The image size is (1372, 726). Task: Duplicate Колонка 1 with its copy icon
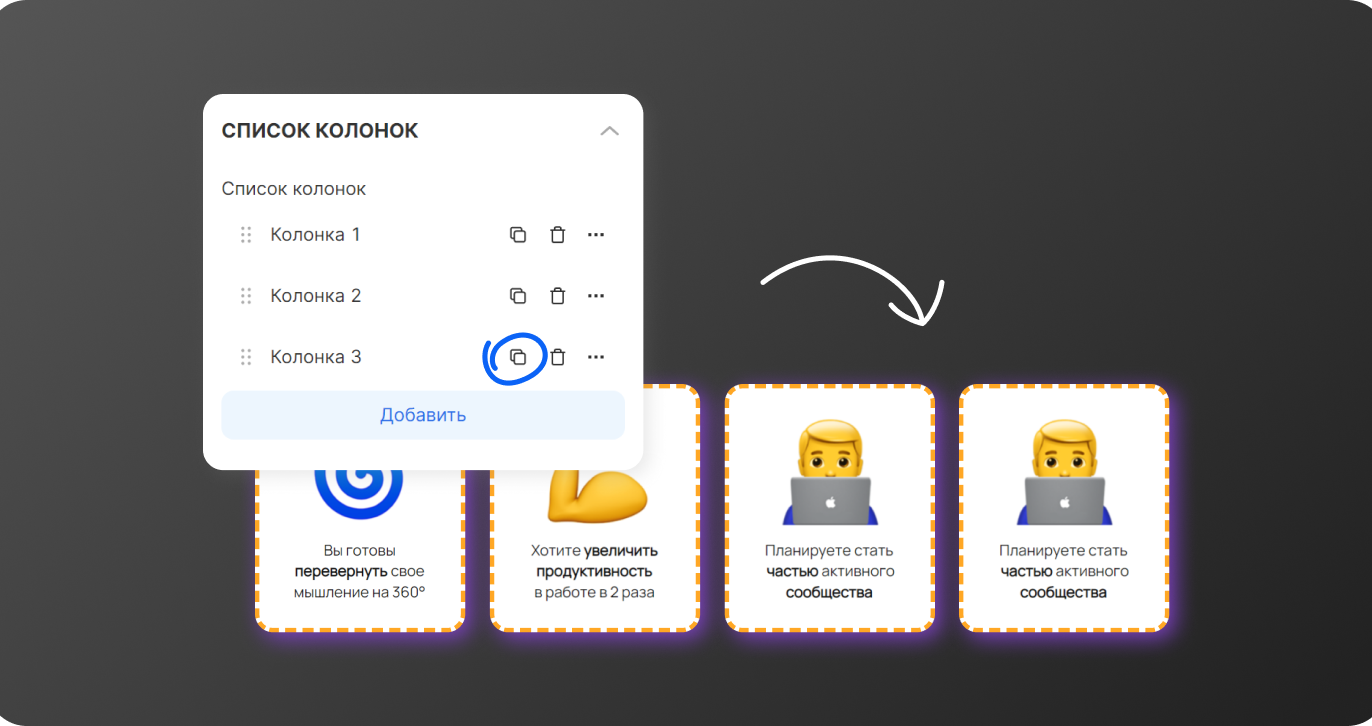pos(518,235)
